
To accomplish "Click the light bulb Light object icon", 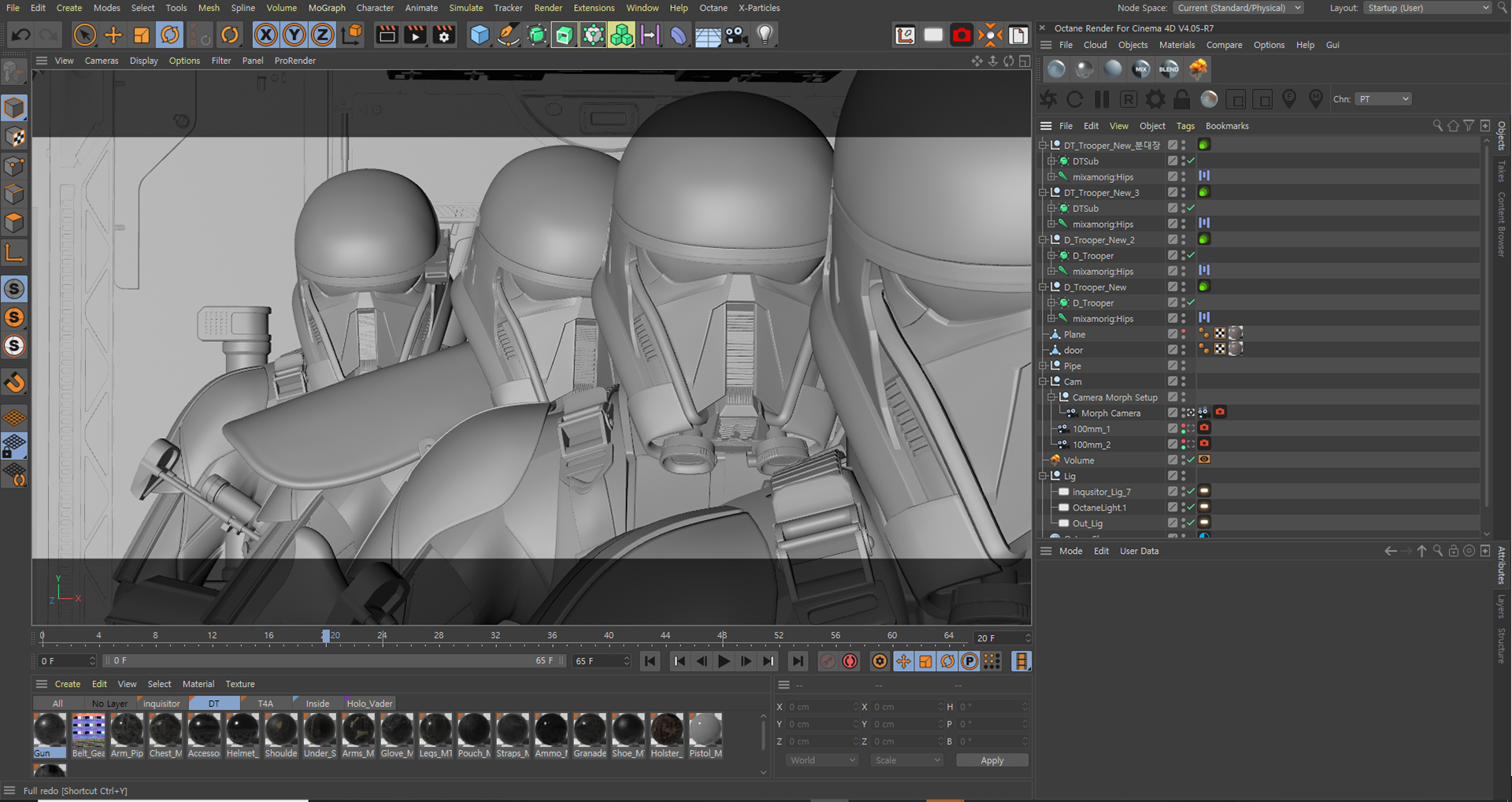I will pyautogui.click(x=765, y=35).
